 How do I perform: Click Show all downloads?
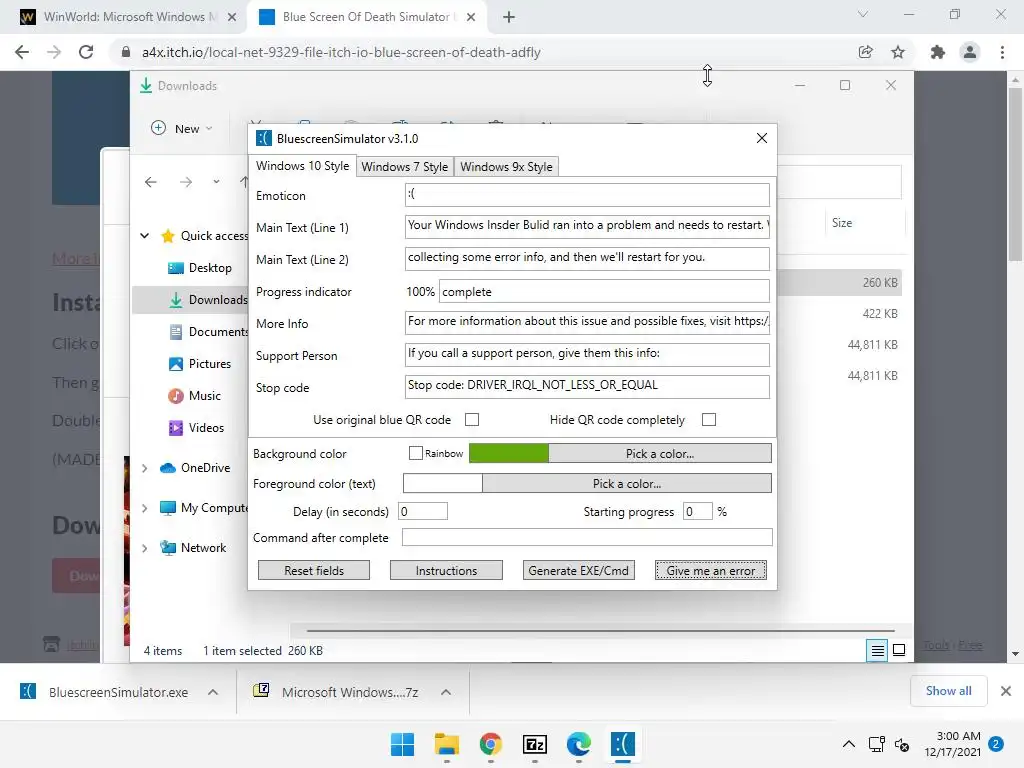point(948,691)
